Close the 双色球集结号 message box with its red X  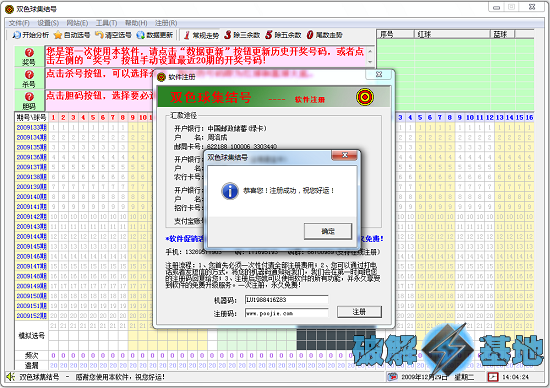(345, 155)
